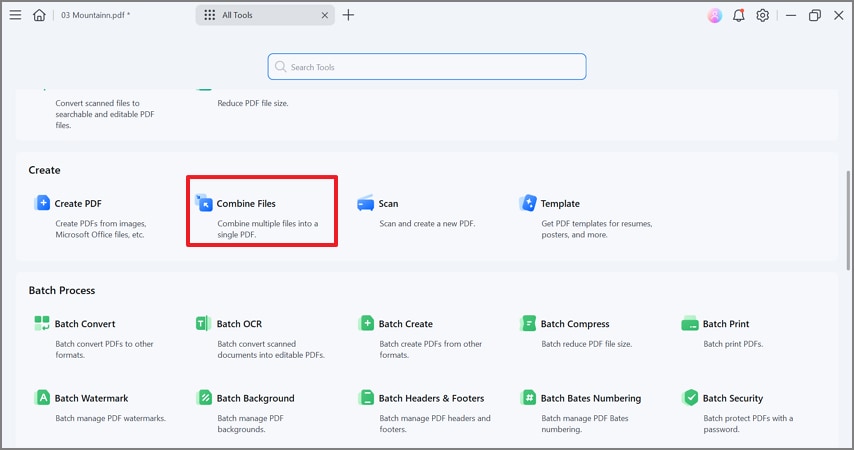The width and height of the screenshot is (854, 450).
Task: Open the notifications bell
Action: click(x=739, y=15)
